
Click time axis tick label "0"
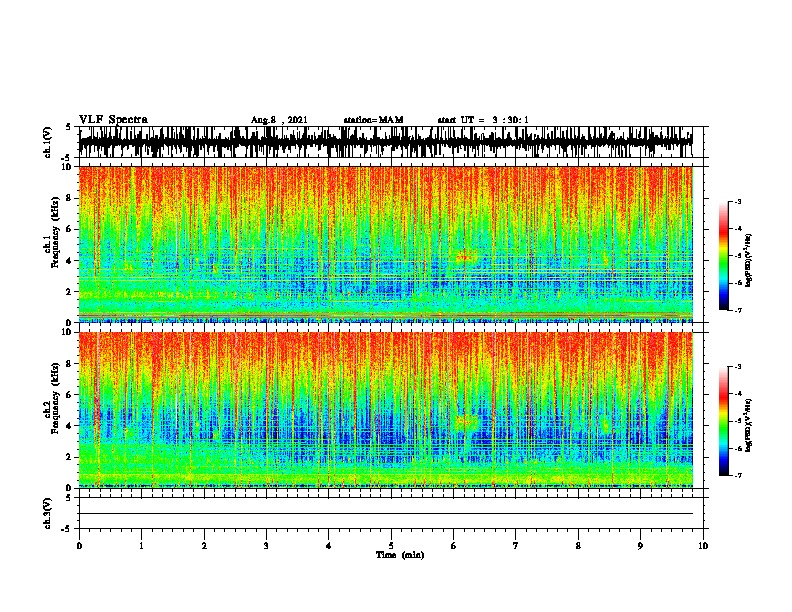pos(79,546)
